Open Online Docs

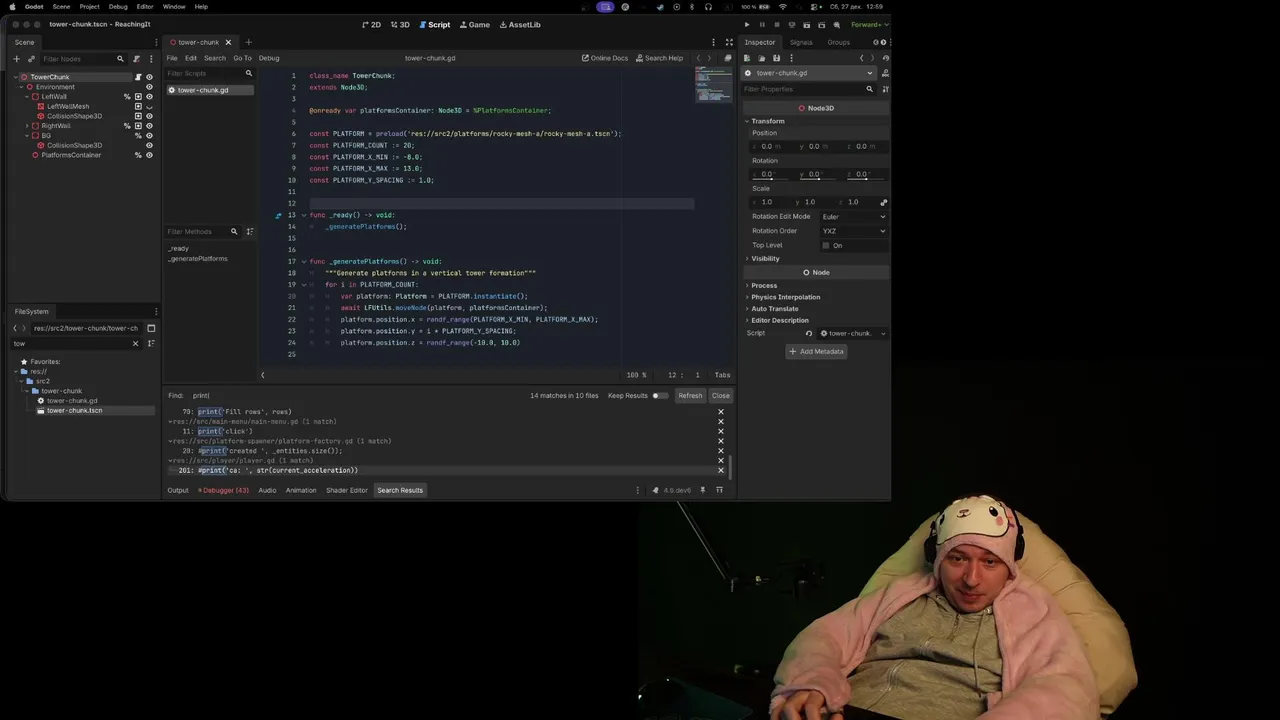pos(605,58)
